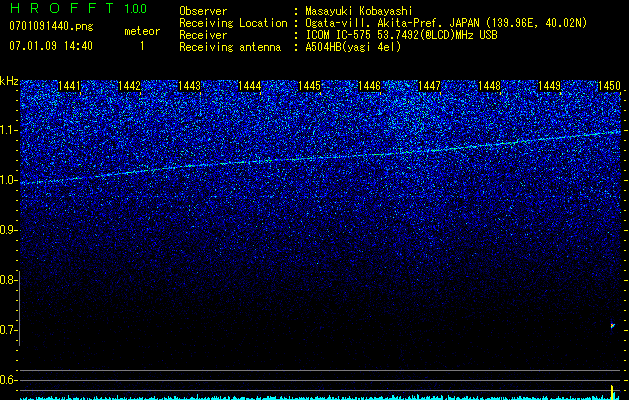The width and height of the screenshot is (629, 400).
Task: Click the Receiver field label
Action: coord(203,35)
